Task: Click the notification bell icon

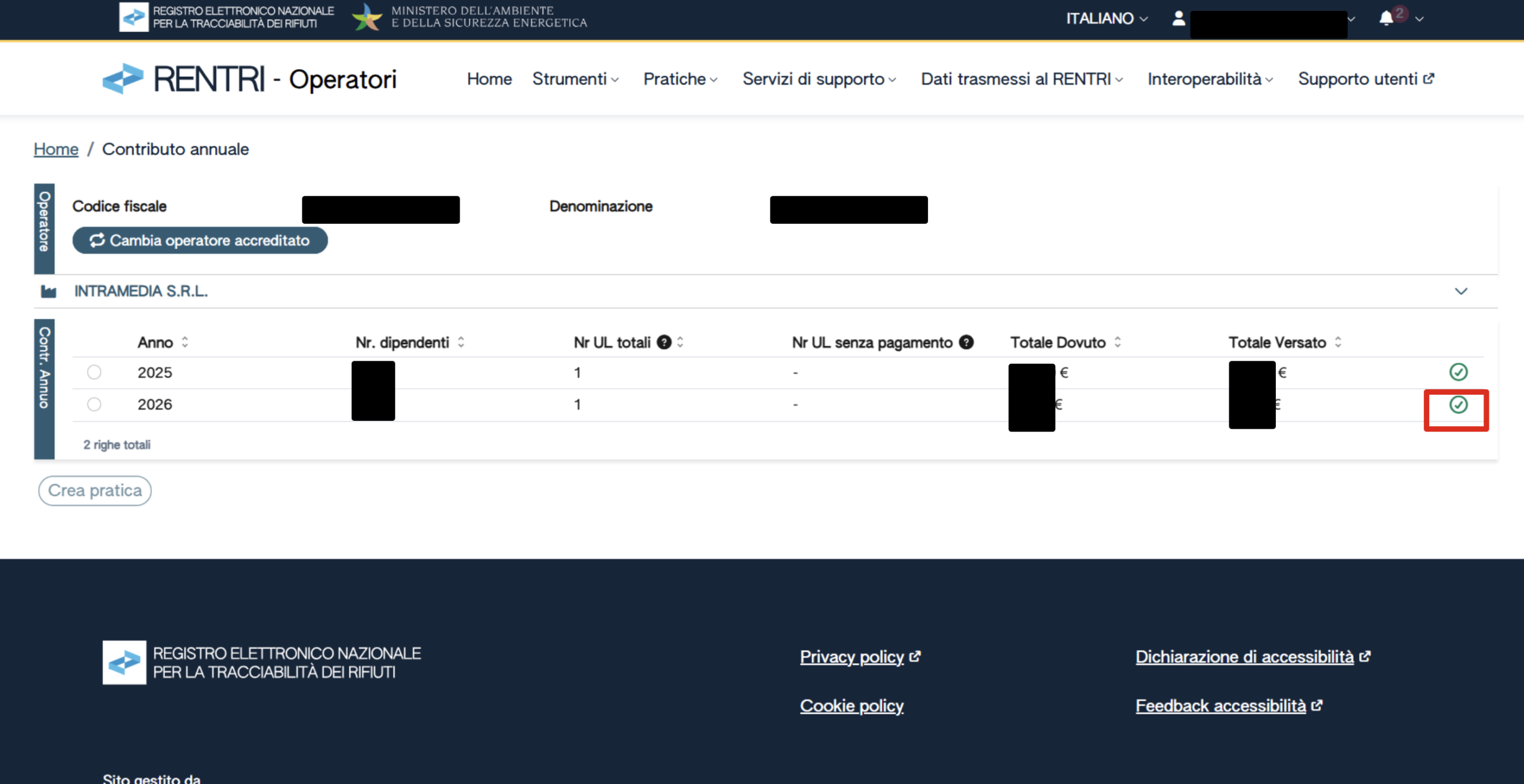Action: coord(1385,18)
